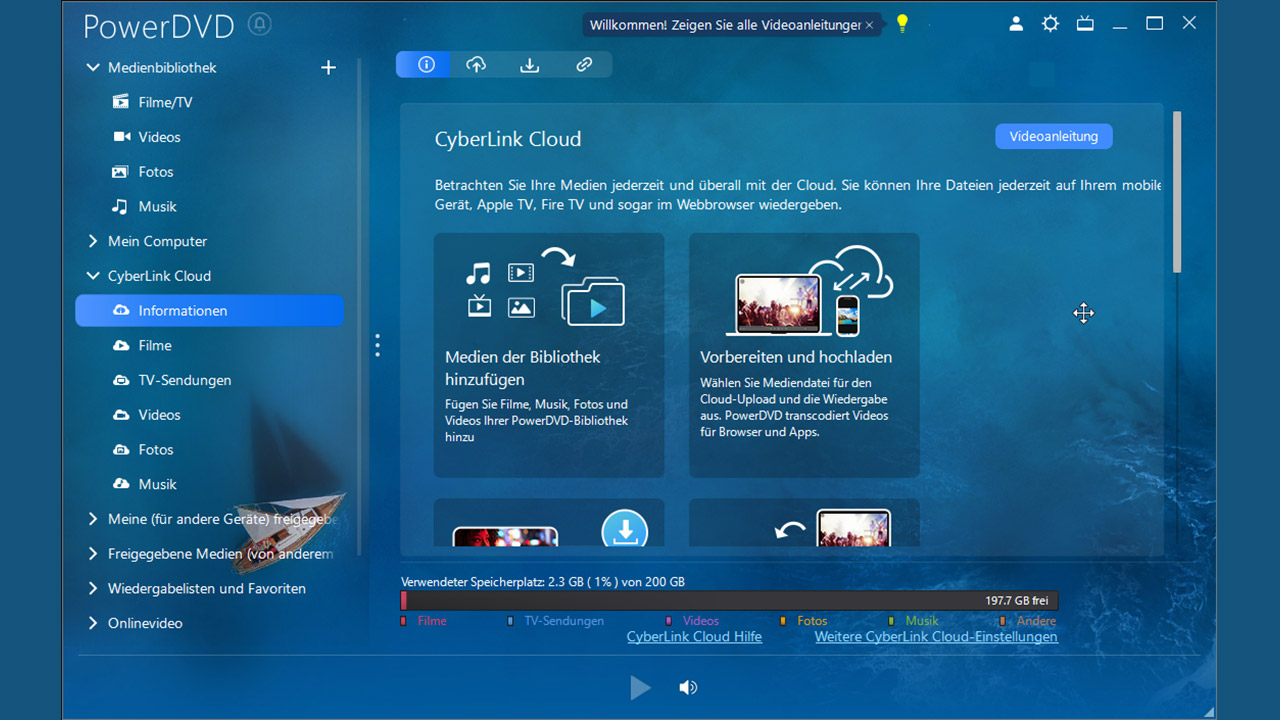Click the Videoanleitung button
Image resolution: width=1280 pixels, height=720 pixels.
pyautogui.click(x=1053, y=137)
